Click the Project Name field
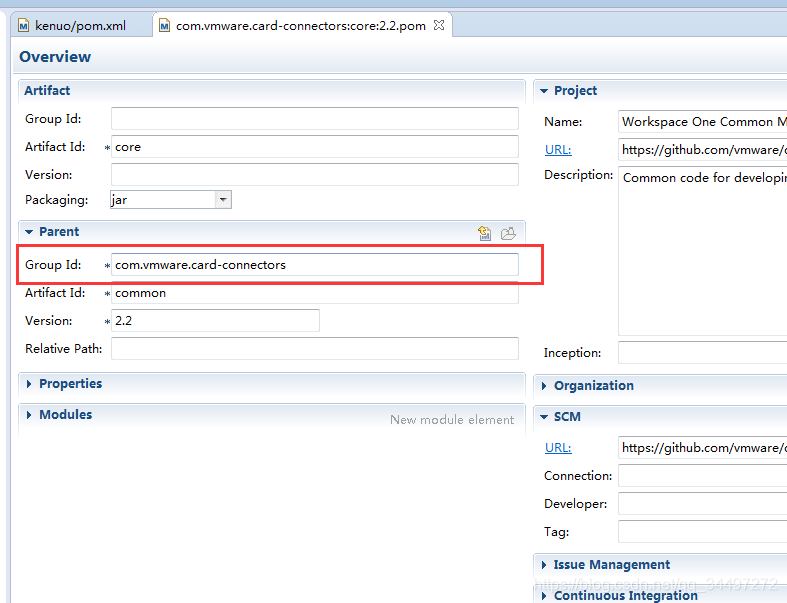This screenshot has width=787, height=603. (x=702, y=122)
